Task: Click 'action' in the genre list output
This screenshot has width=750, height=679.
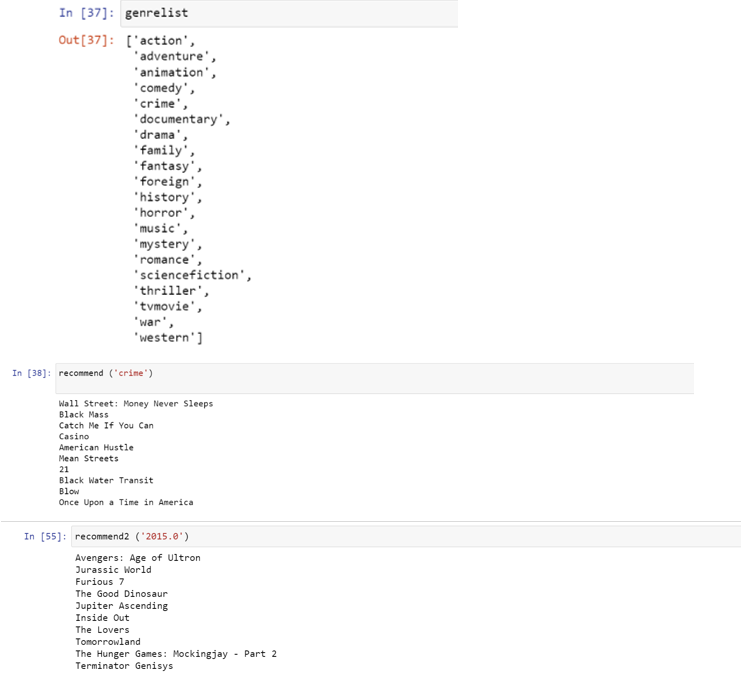Action: point(161,41)
